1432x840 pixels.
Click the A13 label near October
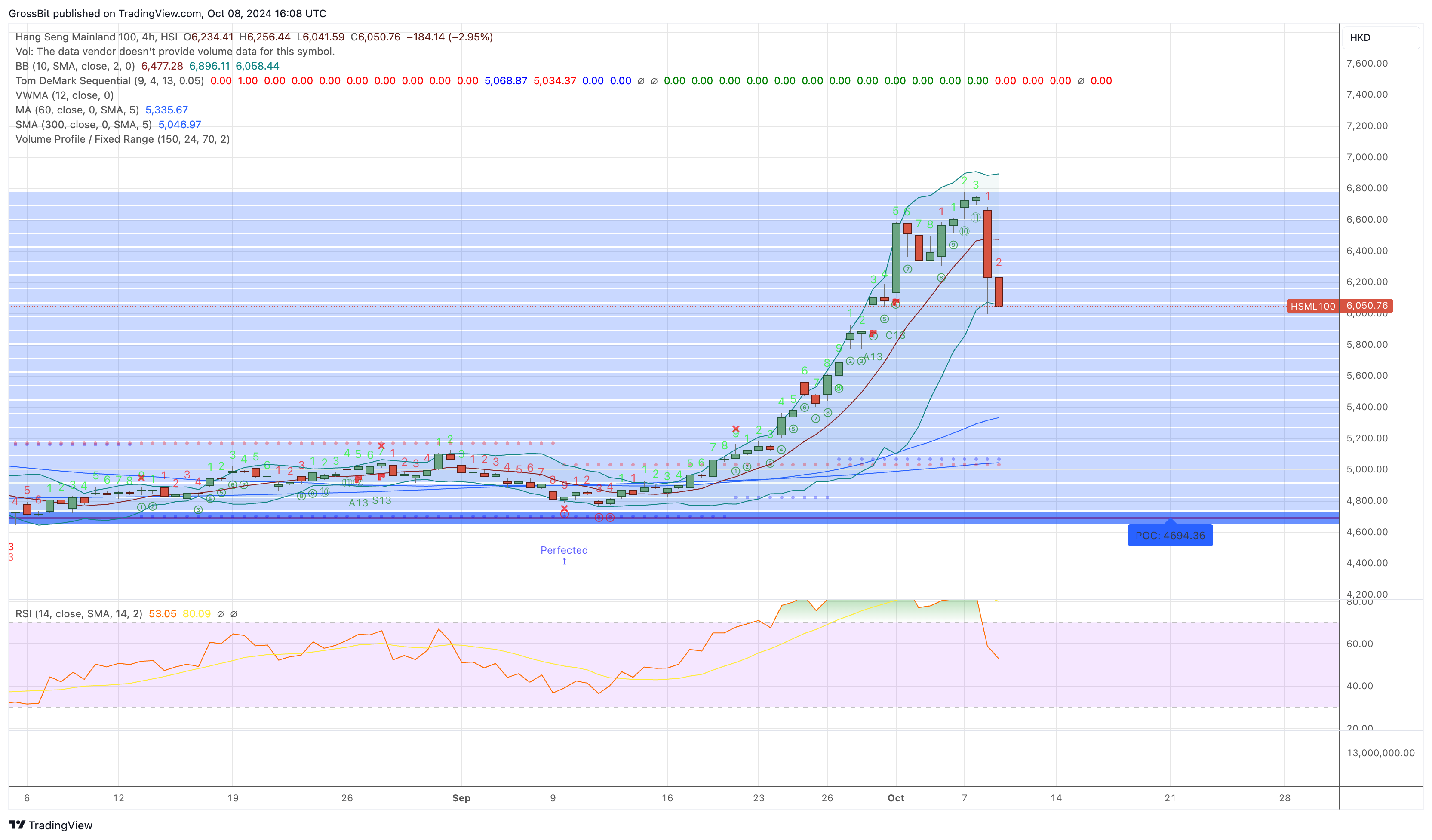[873, 357]
